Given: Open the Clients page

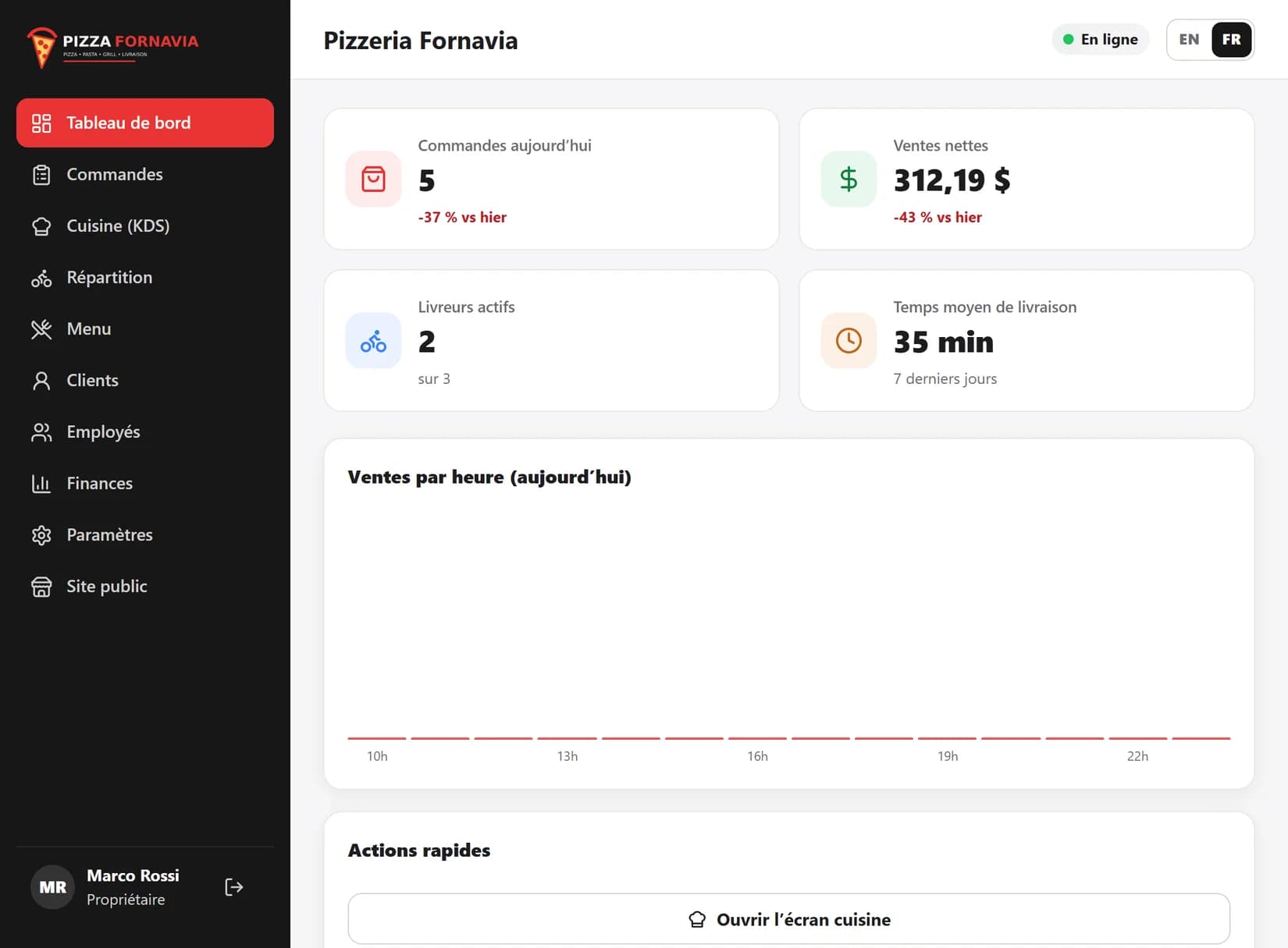Looking at the screenshot, I should tap(145, 380).
